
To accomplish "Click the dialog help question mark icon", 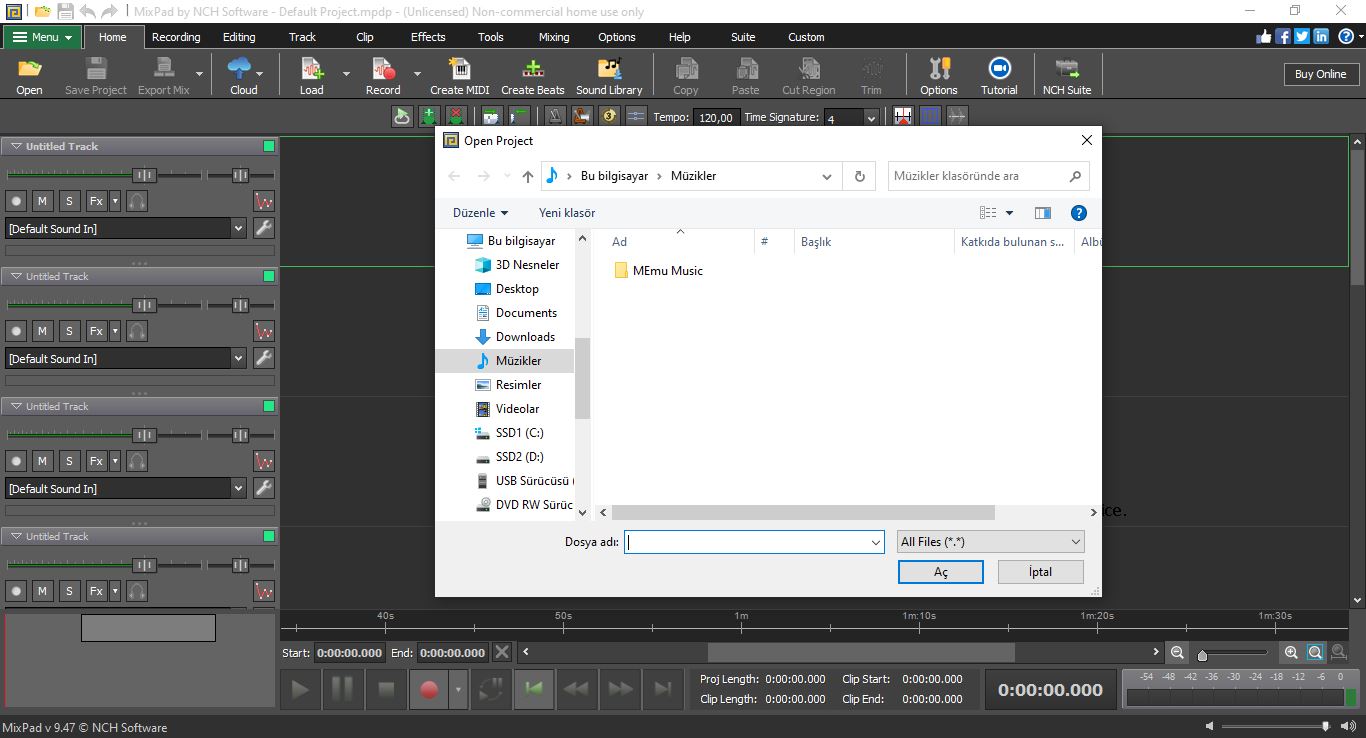I will click(x=1078, y=213).
